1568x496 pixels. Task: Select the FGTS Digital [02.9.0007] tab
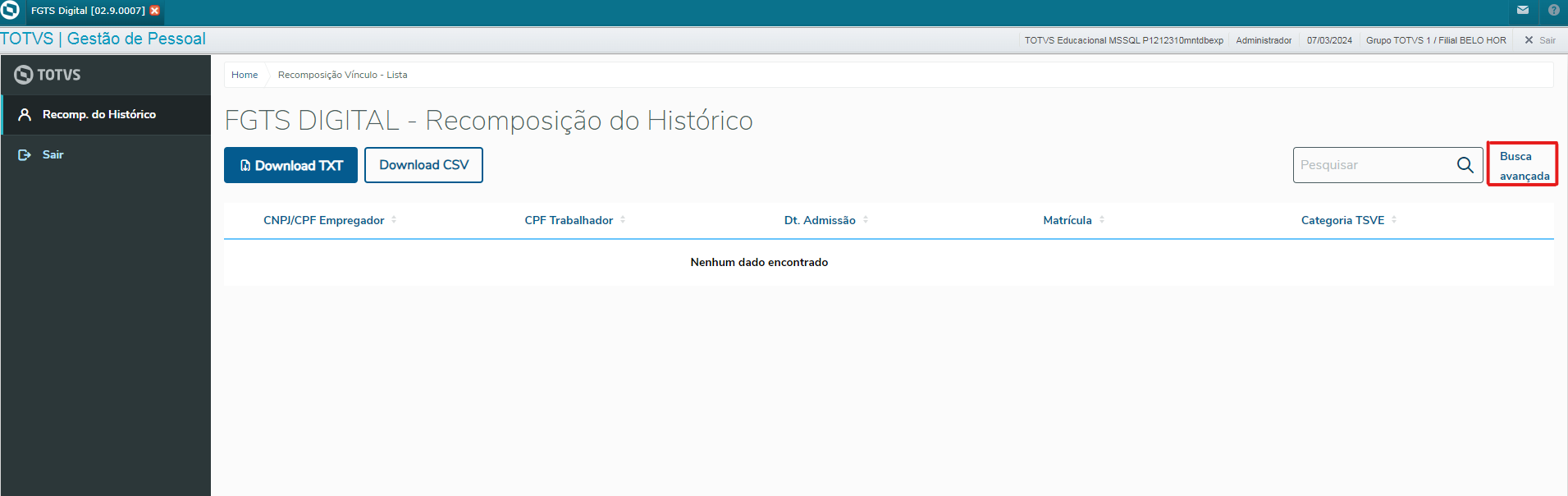88,11
